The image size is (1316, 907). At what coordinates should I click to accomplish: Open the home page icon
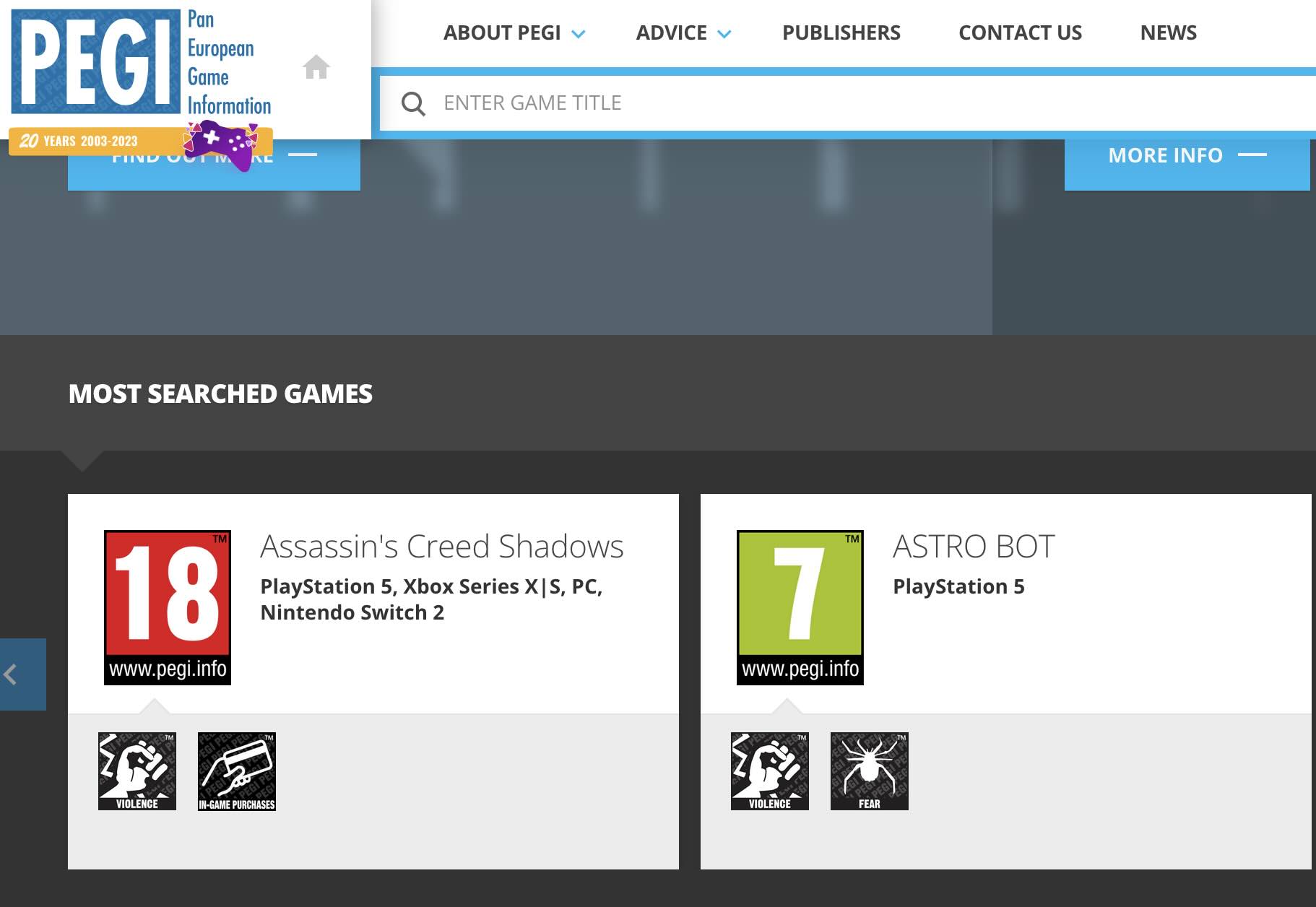pos(316,67)
